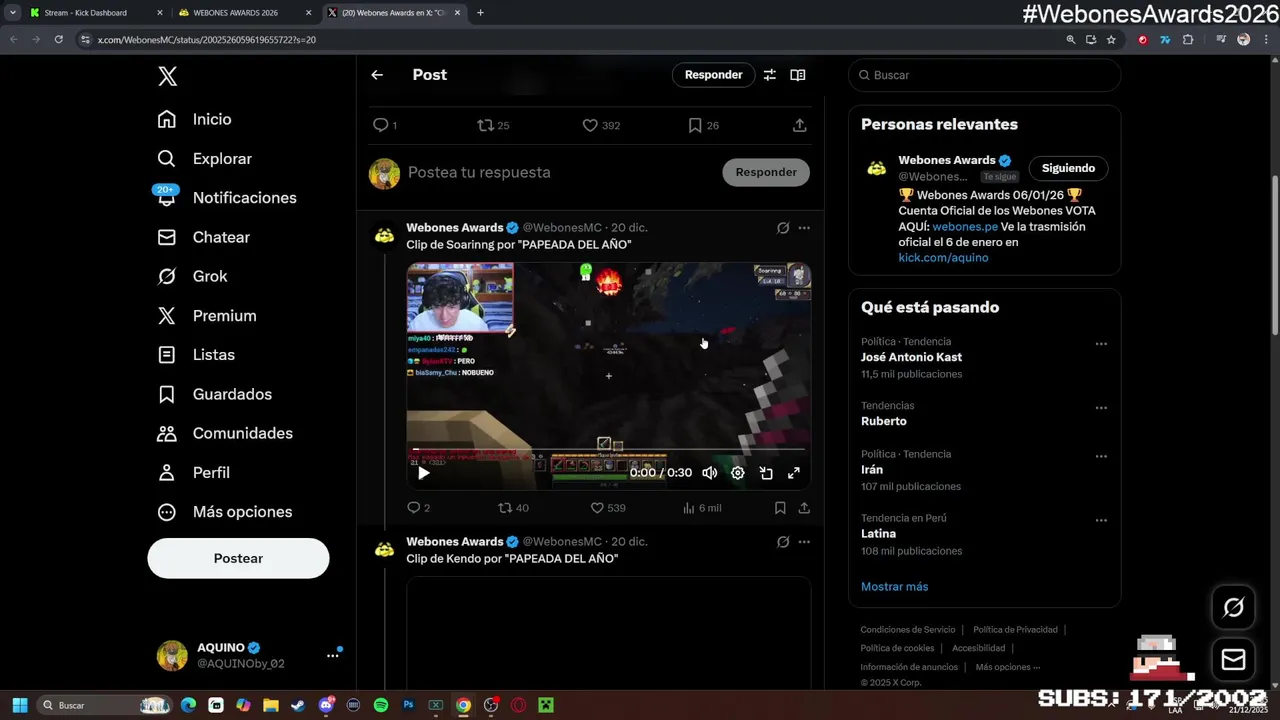Image resolution: width=1280 pixels, height=720 pixels.
Task: Bookmark the Soarinng clip post
Action: (x=780, y=508)
